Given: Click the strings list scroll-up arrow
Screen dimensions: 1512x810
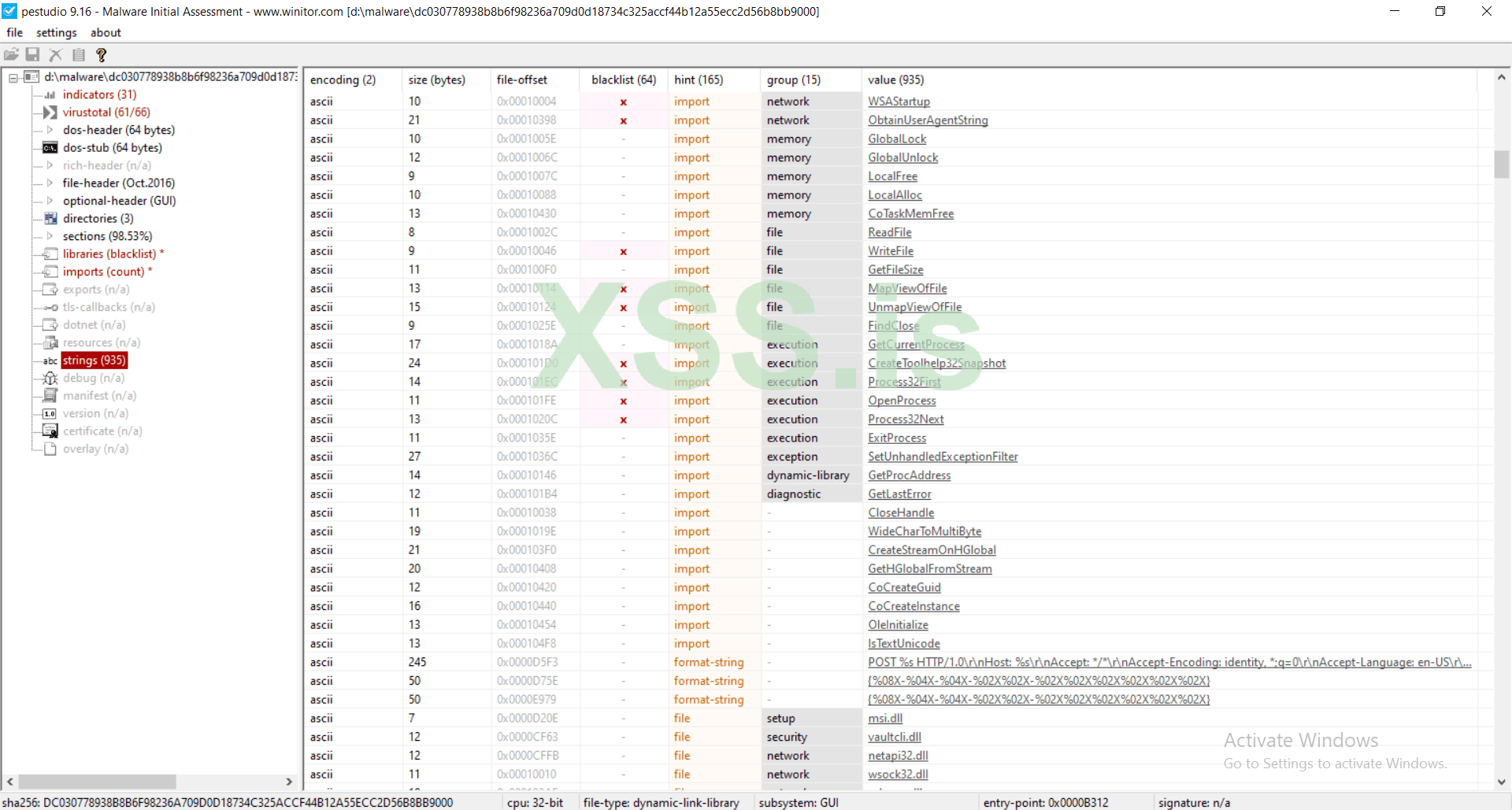Looking at the screenshot, I should pos(1502,77).
